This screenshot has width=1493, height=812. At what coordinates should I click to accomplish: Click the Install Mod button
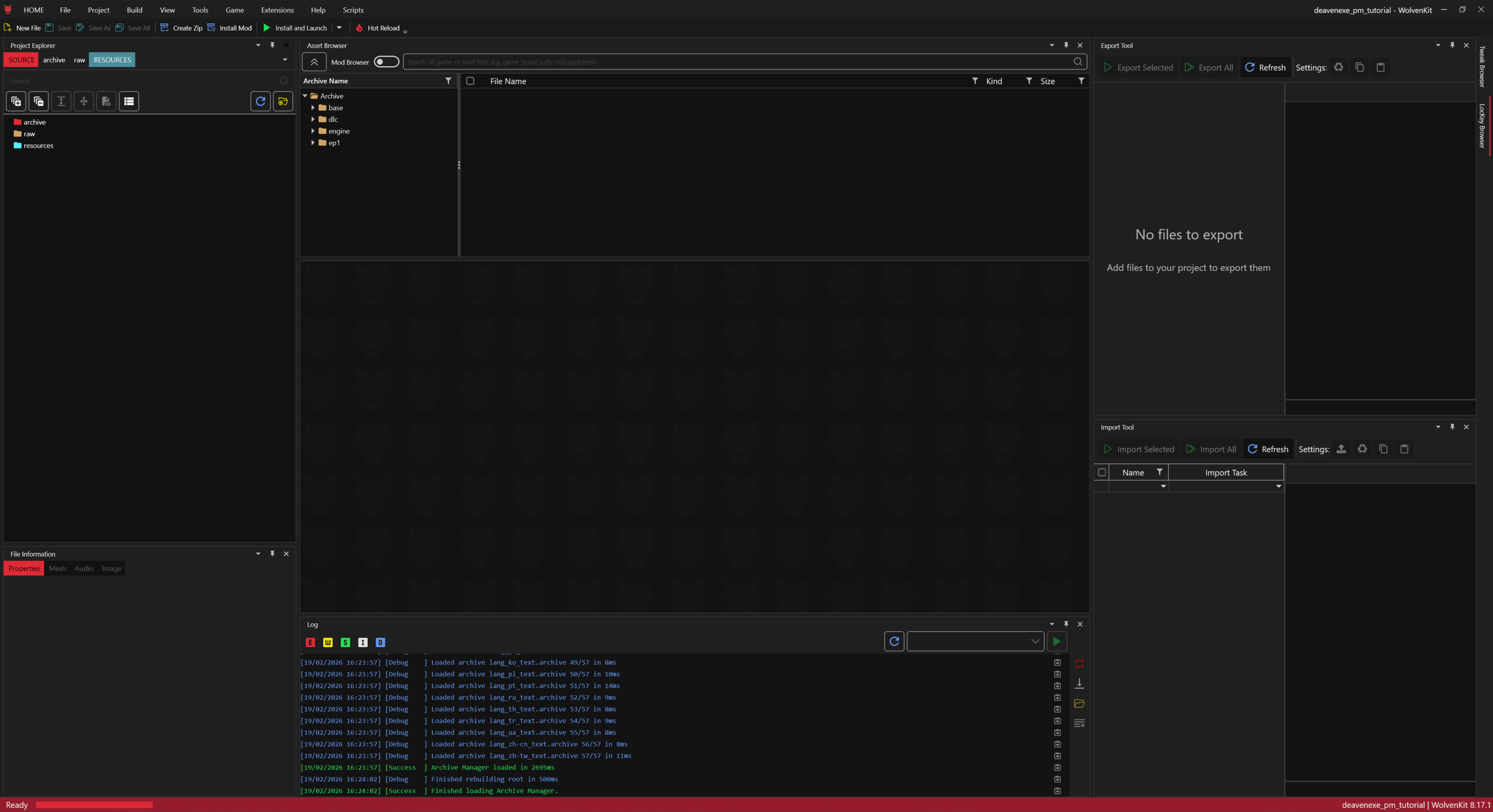click(230, 28)
